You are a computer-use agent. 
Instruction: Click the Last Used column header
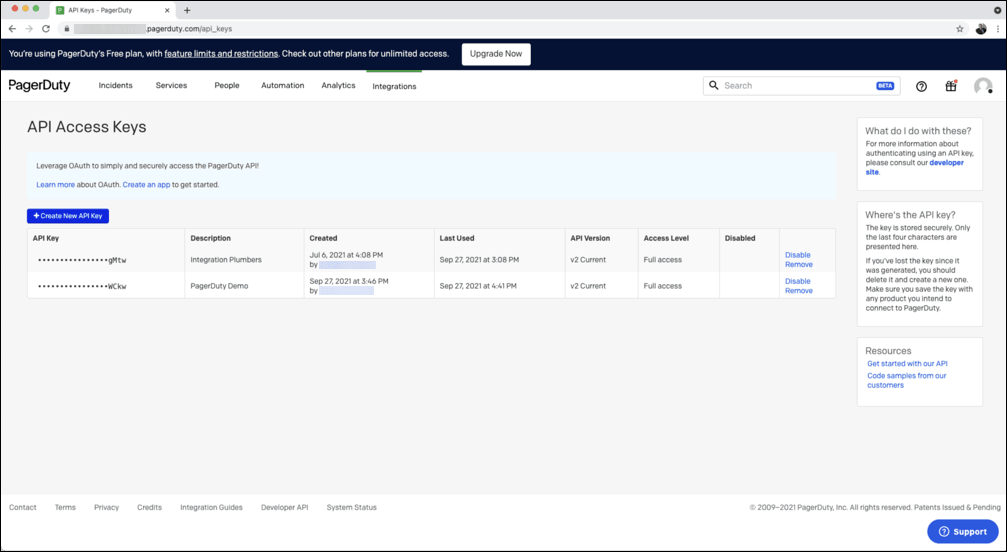coord(457,238)
